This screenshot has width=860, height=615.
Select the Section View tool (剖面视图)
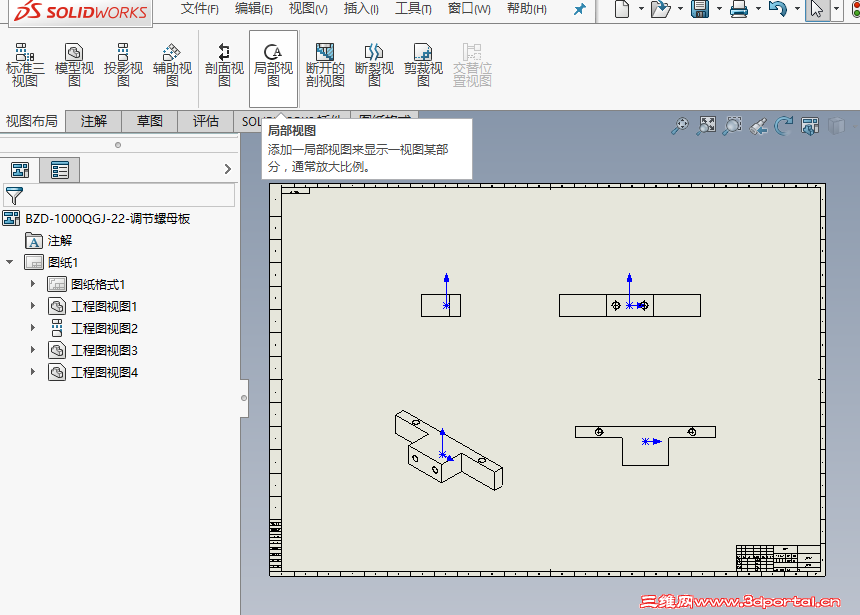(x=224, y=66)
